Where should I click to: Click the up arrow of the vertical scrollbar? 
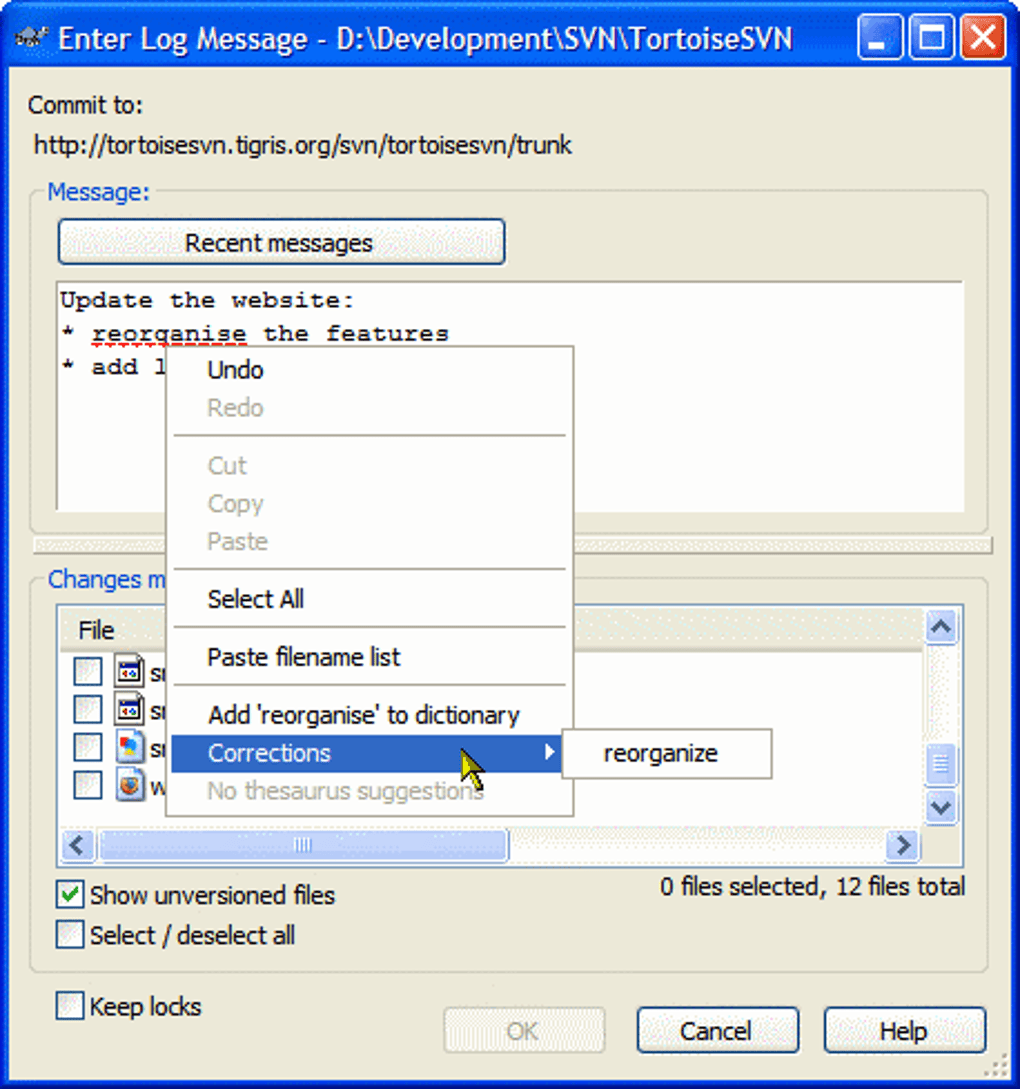[x=941, y=627]
